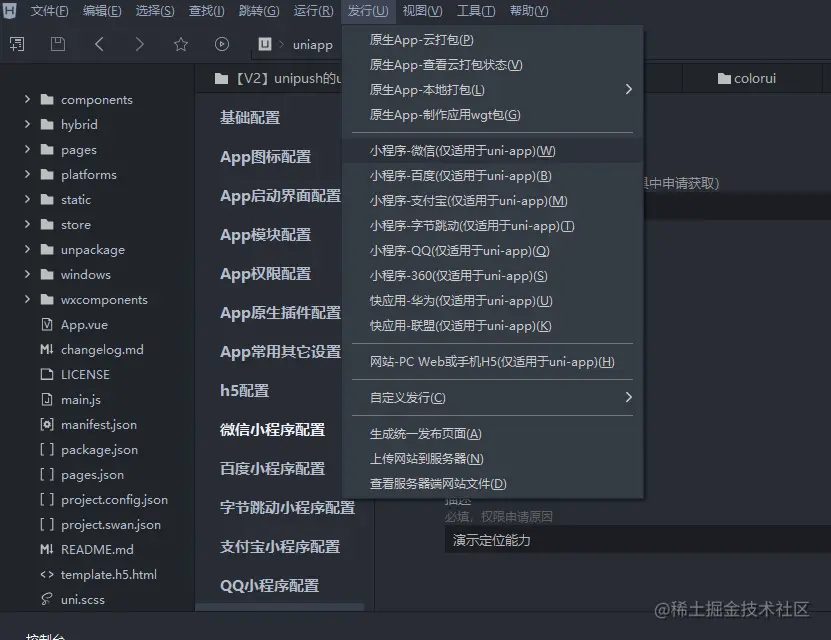831x640 pixels.
Task: Select 小程序-支付宝 publish option
Action: point(493,201)
